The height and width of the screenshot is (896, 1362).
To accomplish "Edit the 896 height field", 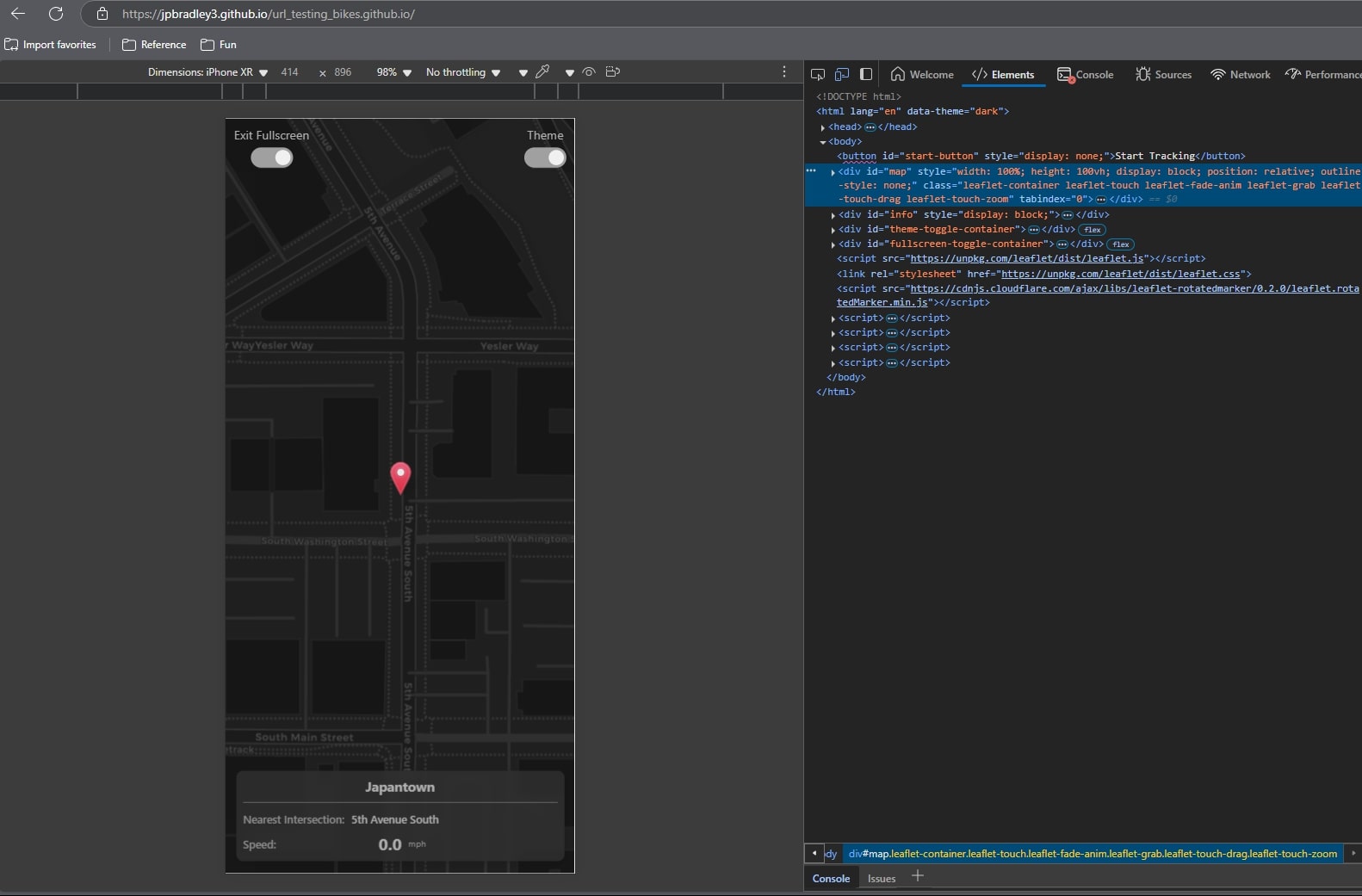I will [x=344, y=72].
